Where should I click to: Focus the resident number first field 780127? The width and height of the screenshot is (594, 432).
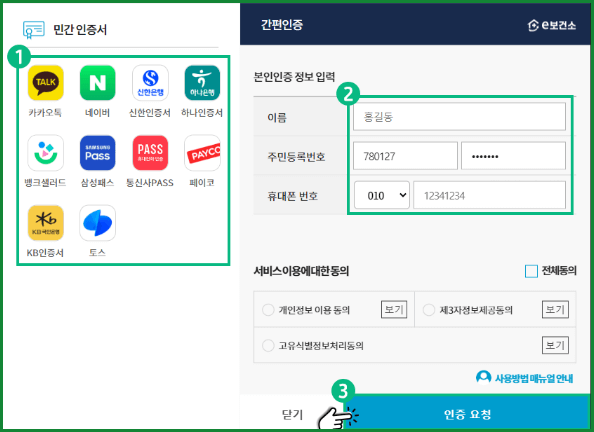pos(405,156)
